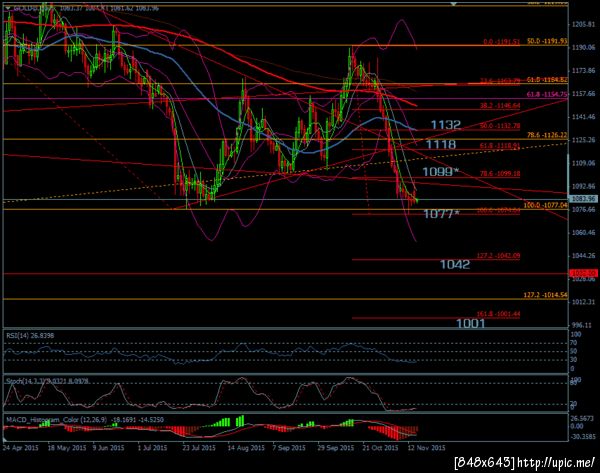Click price scale value 1044.26
This screenshot has height=473, width=600.
pos(584,256)
